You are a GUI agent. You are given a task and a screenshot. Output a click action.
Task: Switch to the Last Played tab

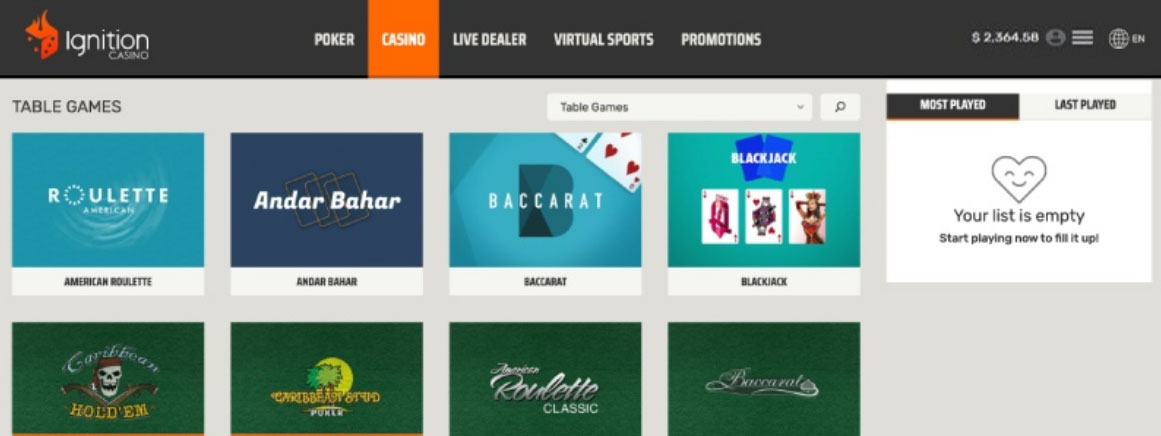click(1085, 106)
